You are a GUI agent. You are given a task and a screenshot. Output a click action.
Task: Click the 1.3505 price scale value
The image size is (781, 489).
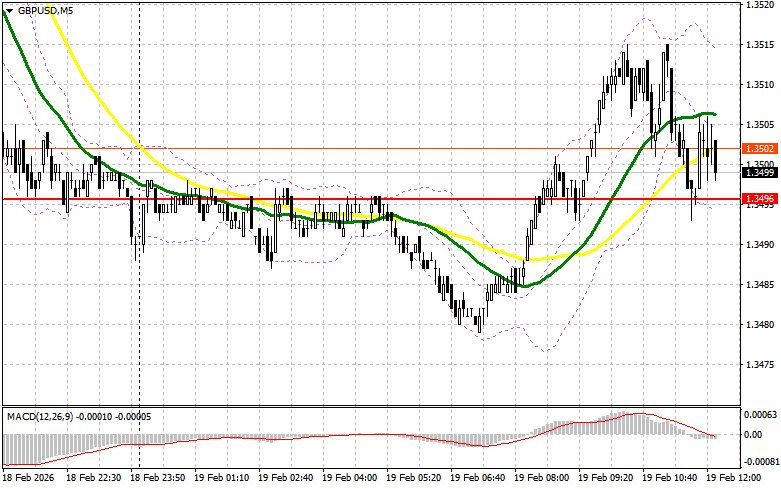click(760, 124)
